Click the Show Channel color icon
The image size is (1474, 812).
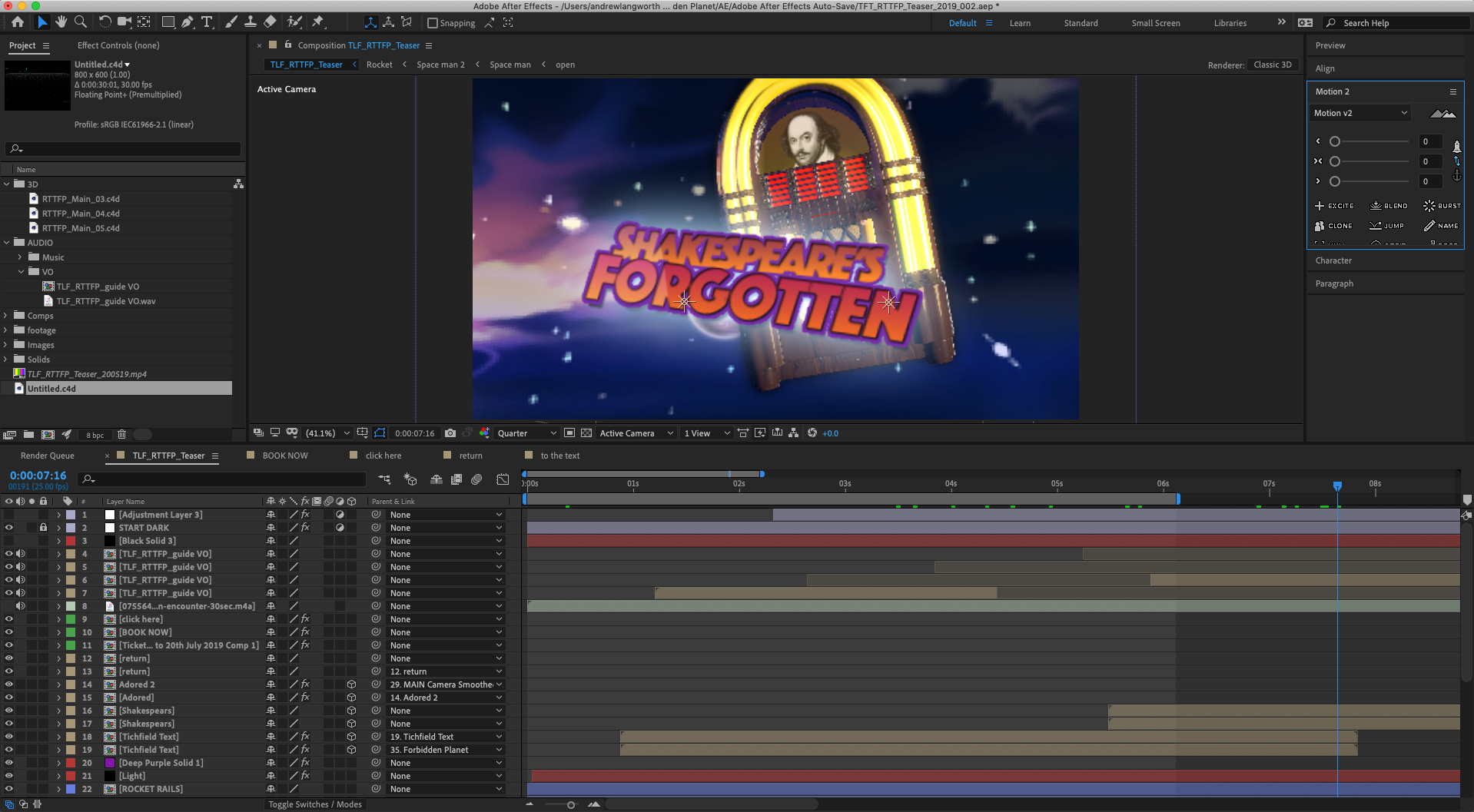point(484,433)
